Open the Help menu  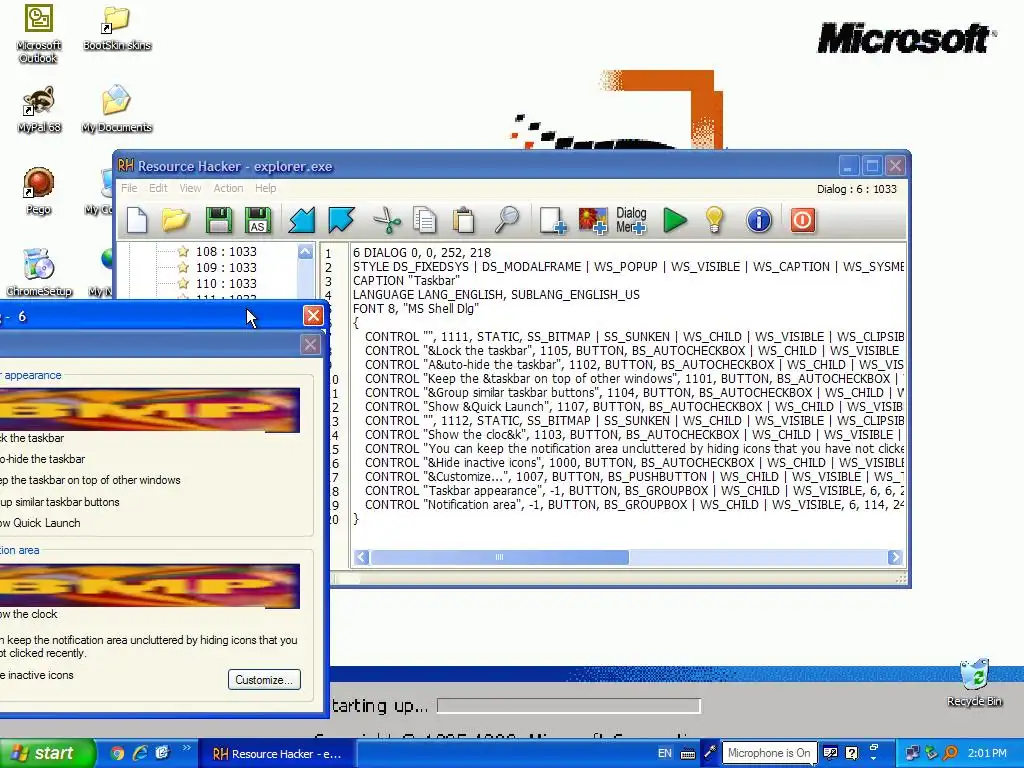tap(265, 188)
